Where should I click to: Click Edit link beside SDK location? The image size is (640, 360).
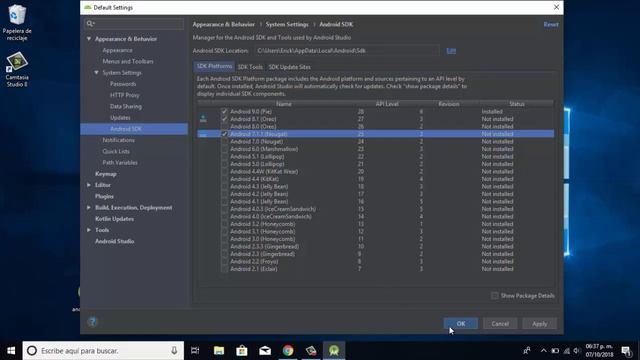coord(451,51)
